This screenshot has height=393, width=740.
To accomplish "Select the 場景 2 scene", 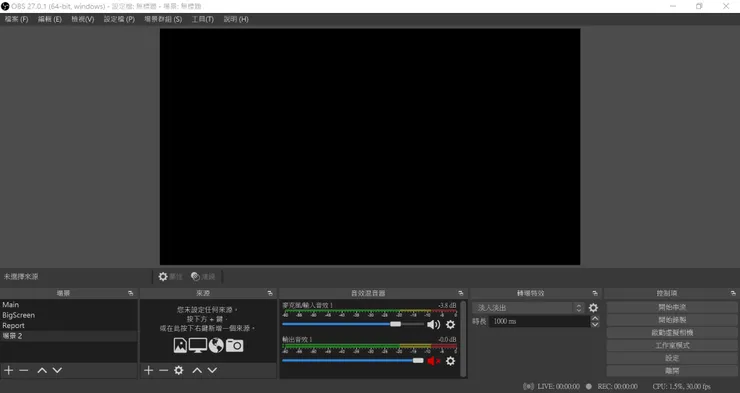I will click(x=69, y=336).
